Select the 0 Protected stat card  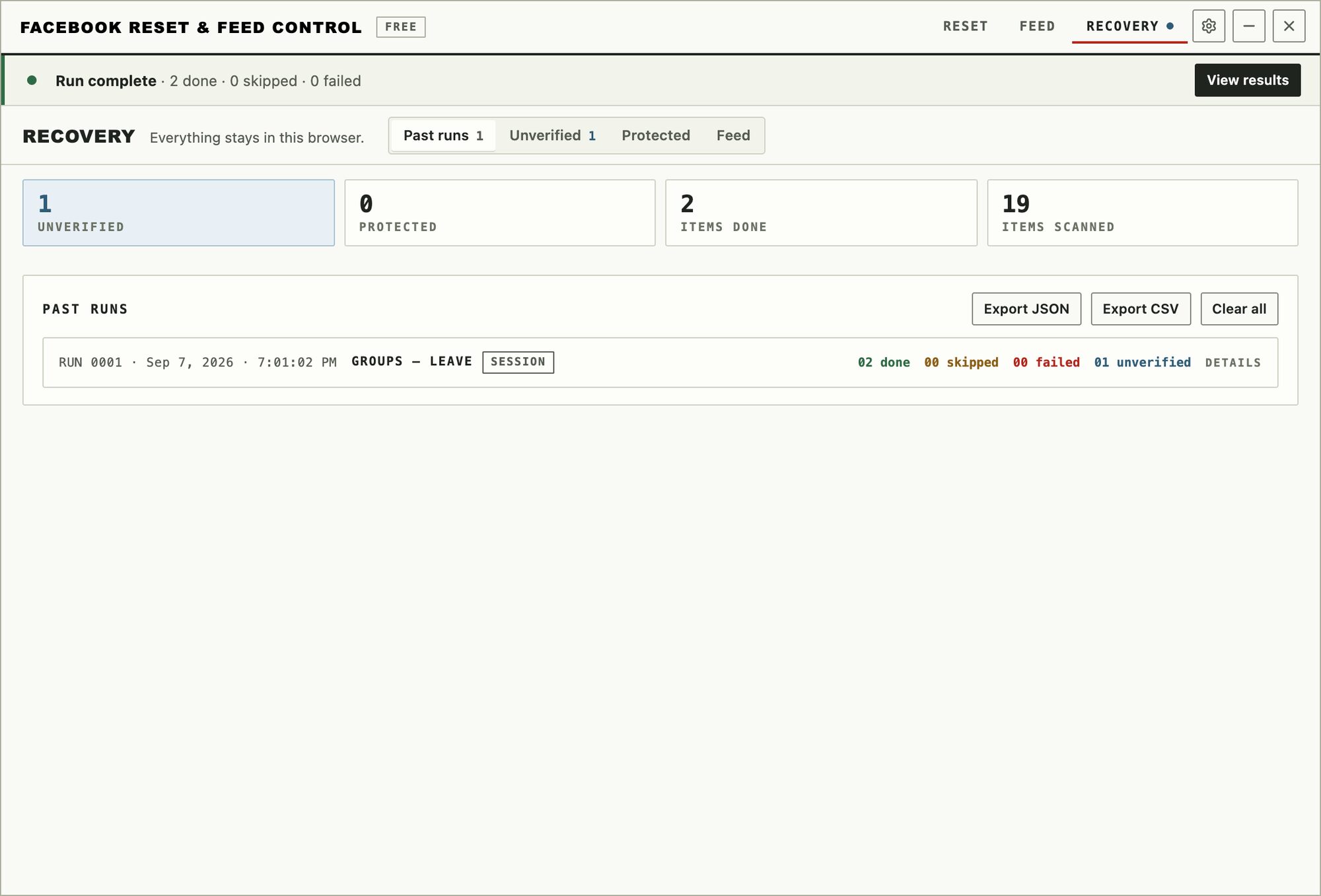point(500,213)
